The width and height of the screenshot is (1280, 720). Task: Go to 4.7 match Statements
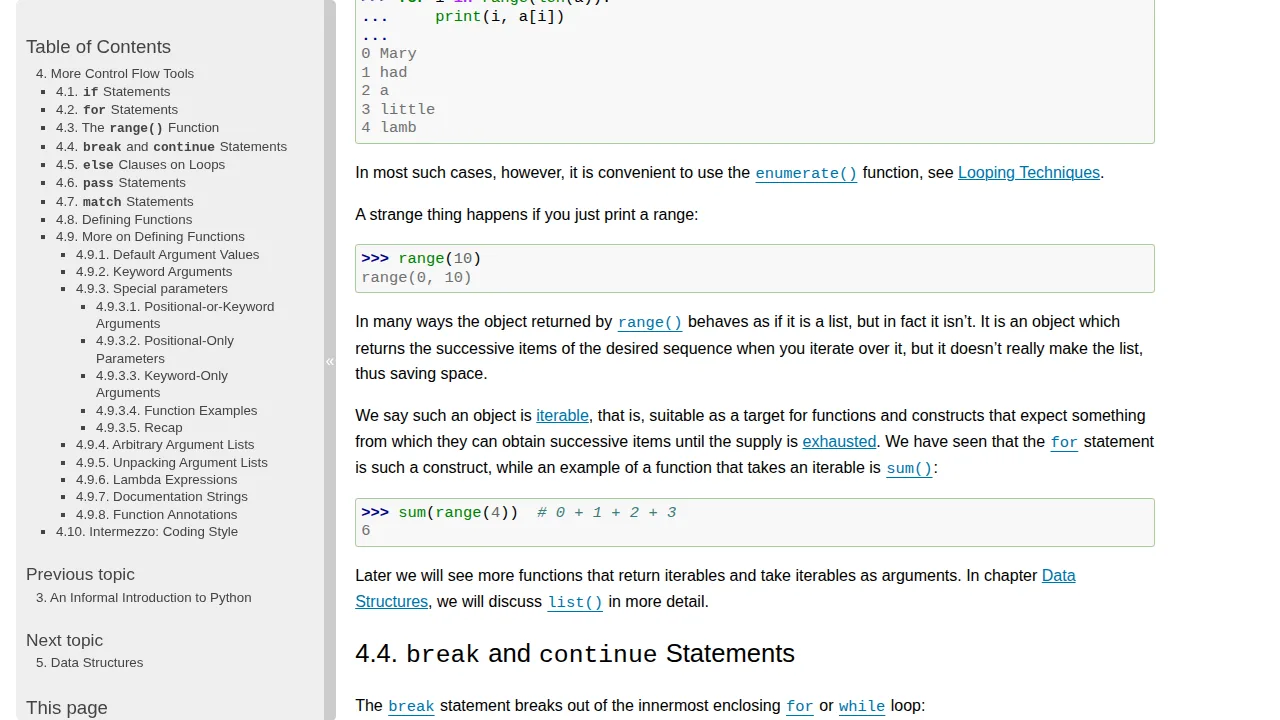[125, 202]
